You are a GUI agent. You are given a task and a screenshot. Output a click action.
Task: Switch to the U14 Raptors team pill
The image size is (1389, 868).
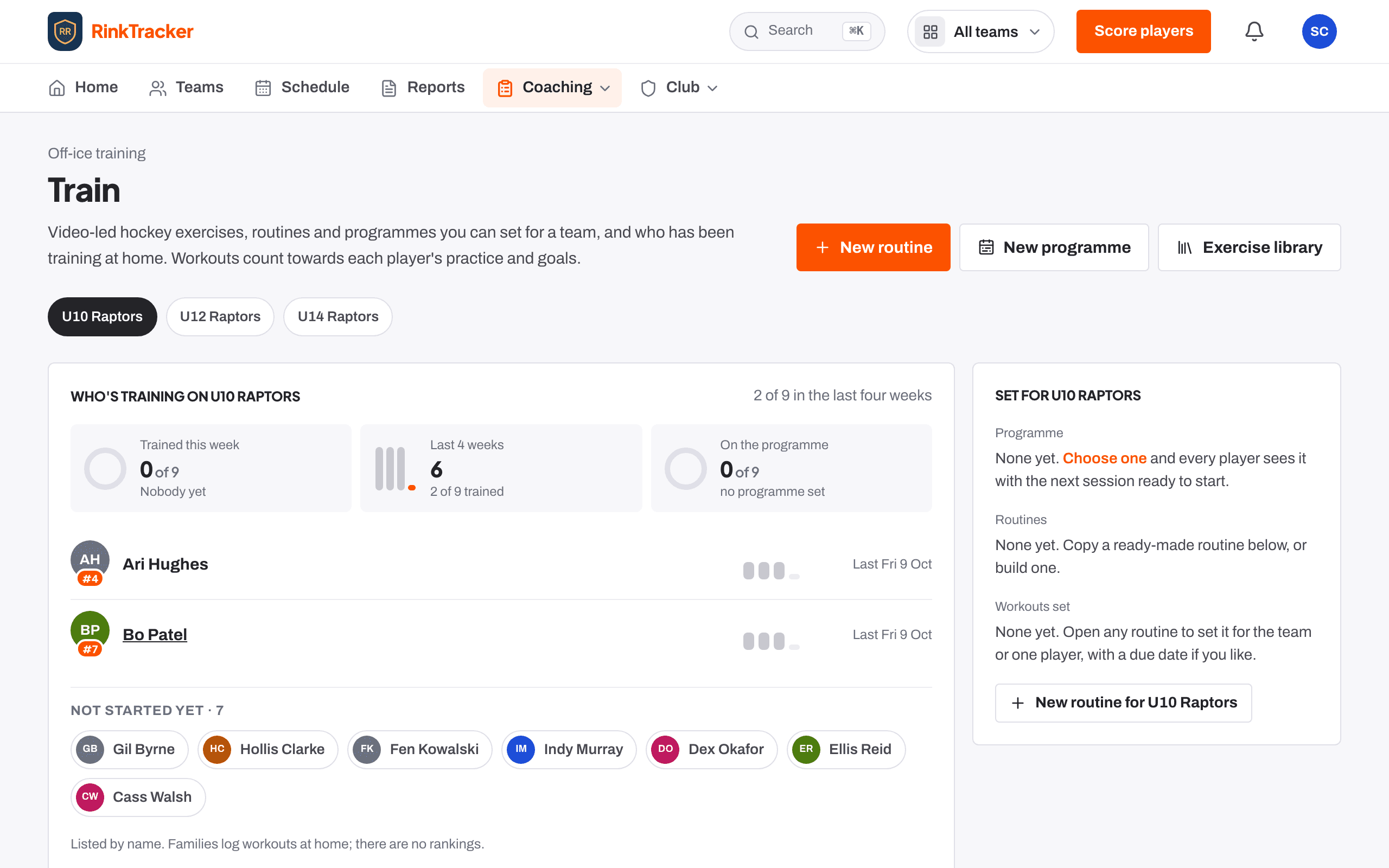338,316
